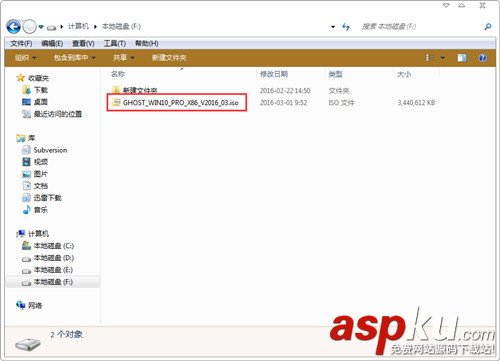
Task: Open 图片 library
Action: (41, 174)
